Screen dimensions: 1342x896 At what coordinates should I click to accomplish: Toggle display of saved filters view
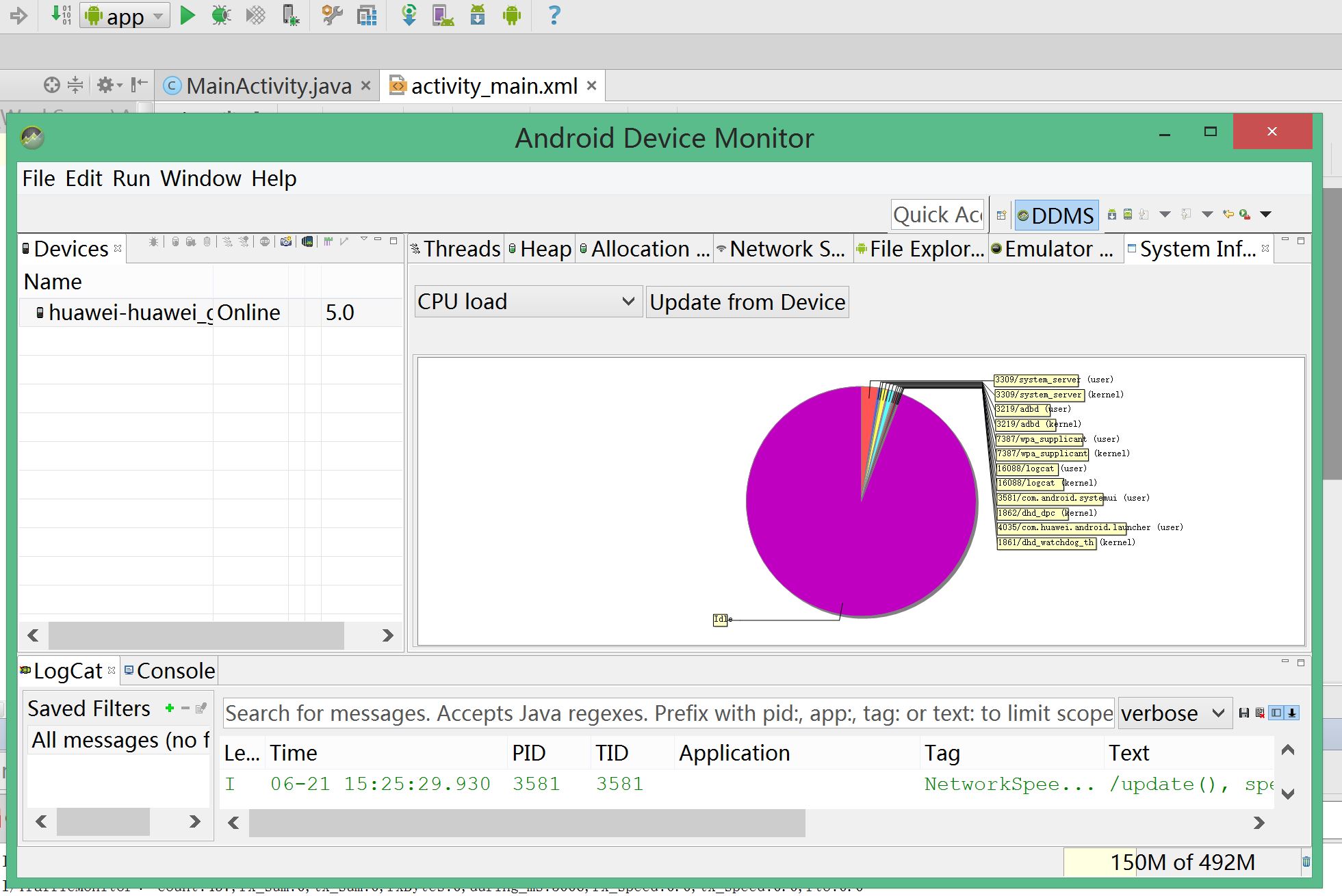pos(1276,713)
